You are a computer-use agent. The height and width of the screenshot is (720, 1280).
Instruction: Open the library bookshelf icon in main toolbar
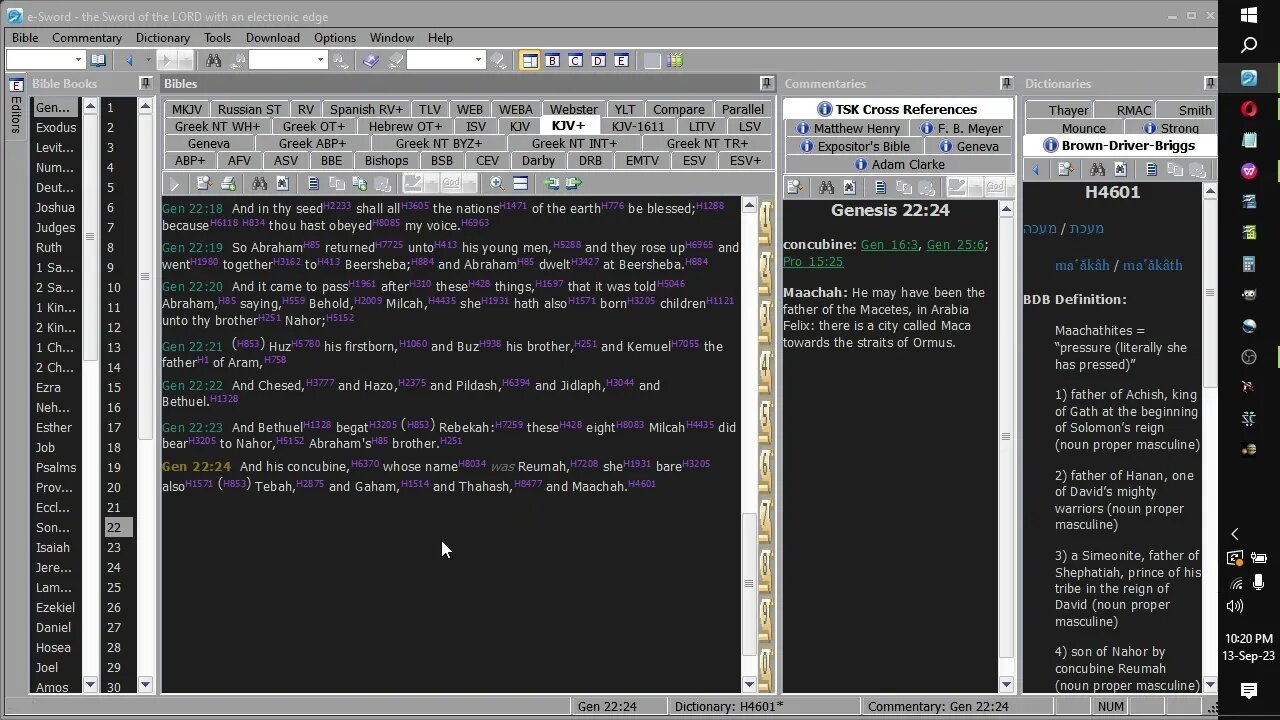676,61
